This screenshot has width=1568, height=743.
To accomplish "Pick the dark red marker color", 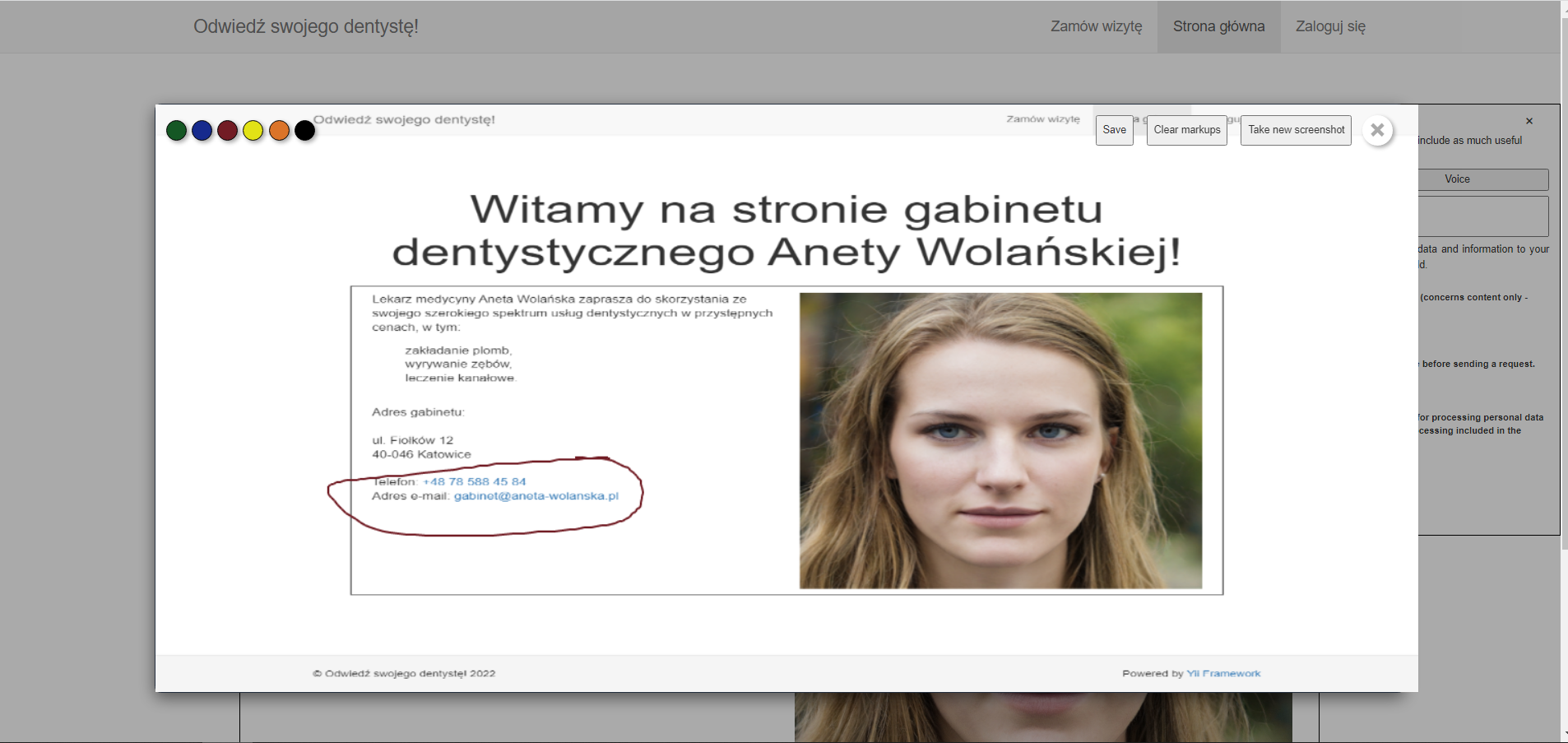I will (x=228, y=130).
